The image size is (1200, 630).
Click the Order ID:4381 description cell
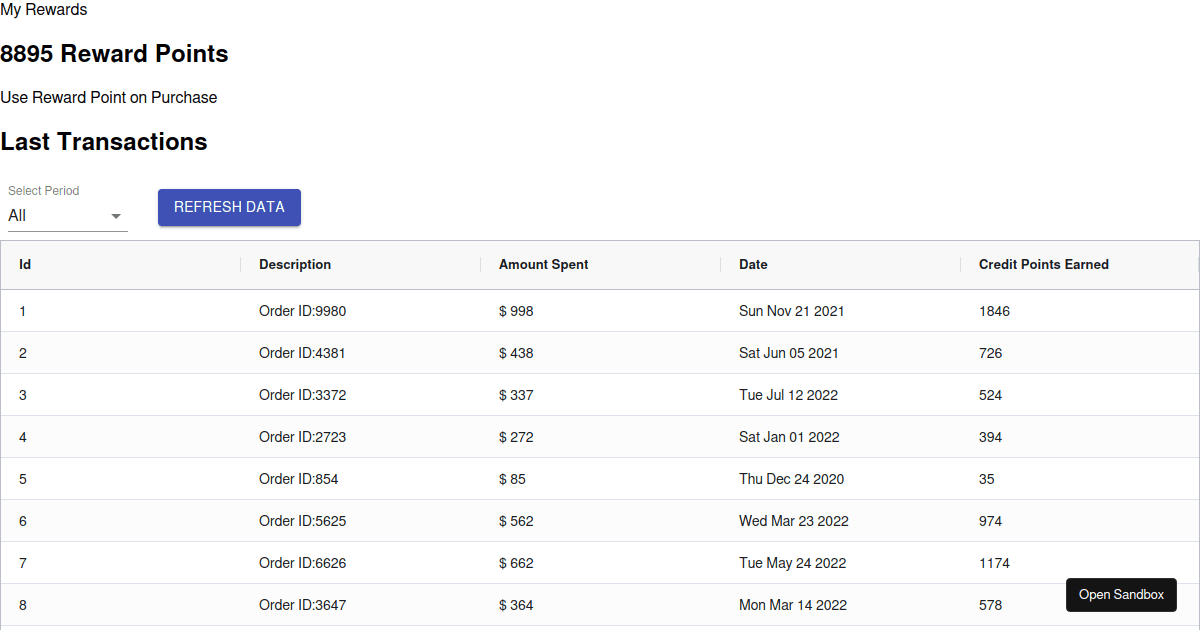302,353
